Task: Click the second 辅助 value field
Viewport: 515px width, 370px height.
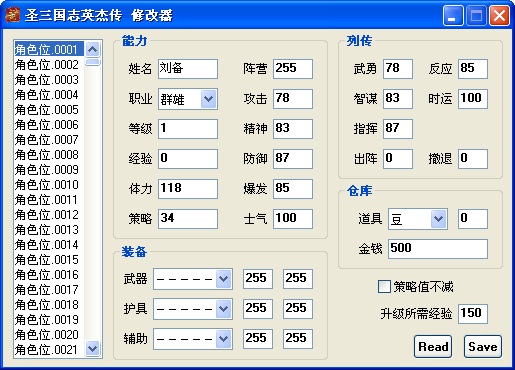Action: click(x=298, y=339)
